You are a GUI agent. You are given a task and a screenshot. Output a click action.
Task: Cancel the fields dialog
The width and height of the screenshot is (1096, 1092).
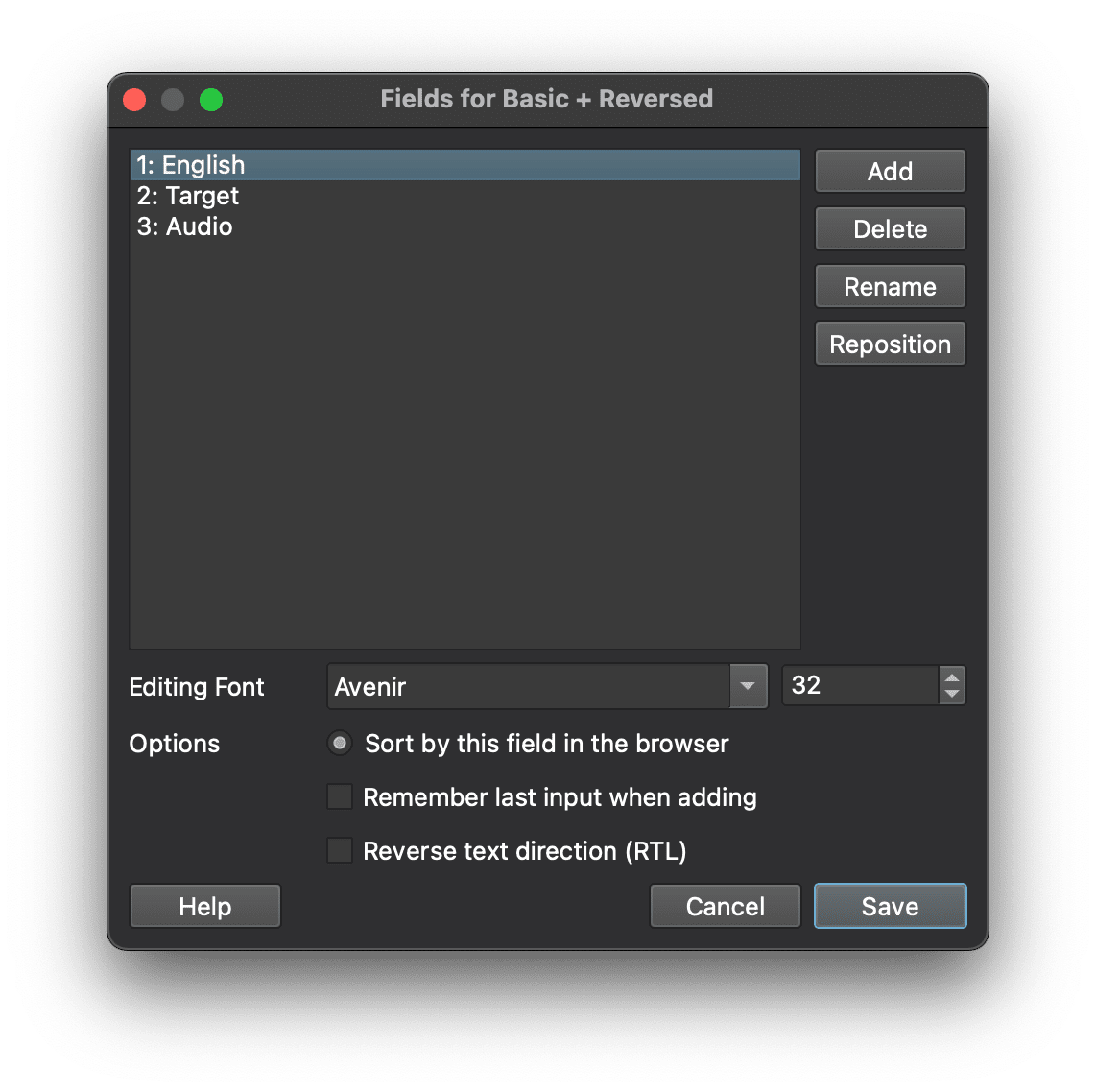pos(725,905)
